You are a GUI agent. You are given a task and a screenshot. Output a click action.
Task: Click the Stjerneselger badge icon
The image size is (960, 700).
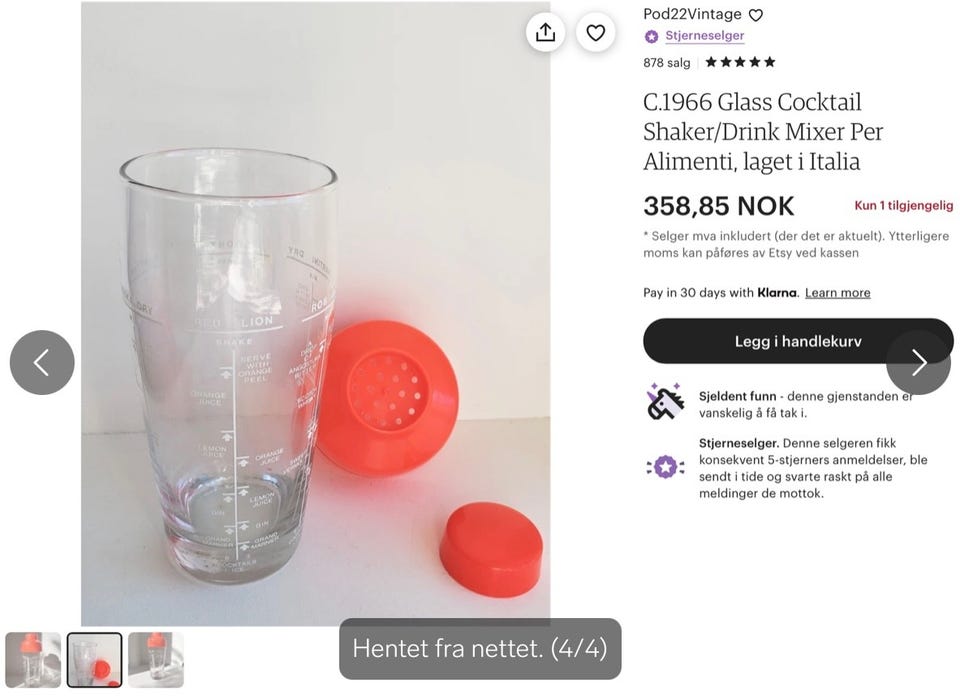tap(652, 36)
